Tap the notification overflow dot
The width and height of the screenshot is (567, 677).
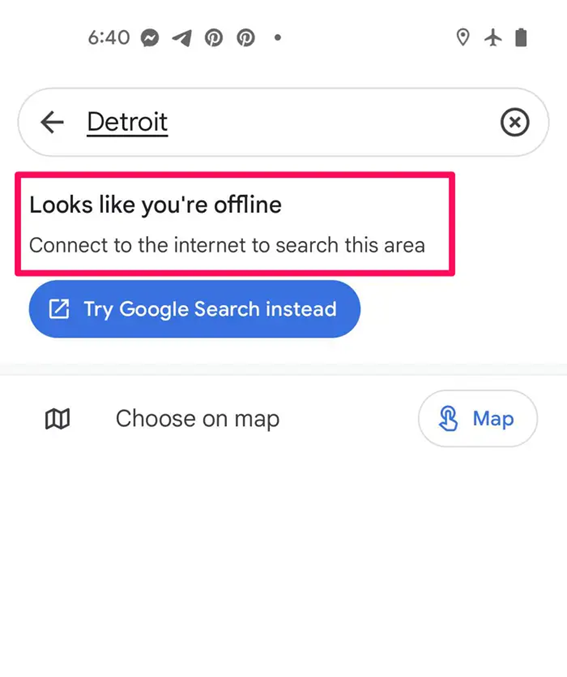click(x=278, y=38)
